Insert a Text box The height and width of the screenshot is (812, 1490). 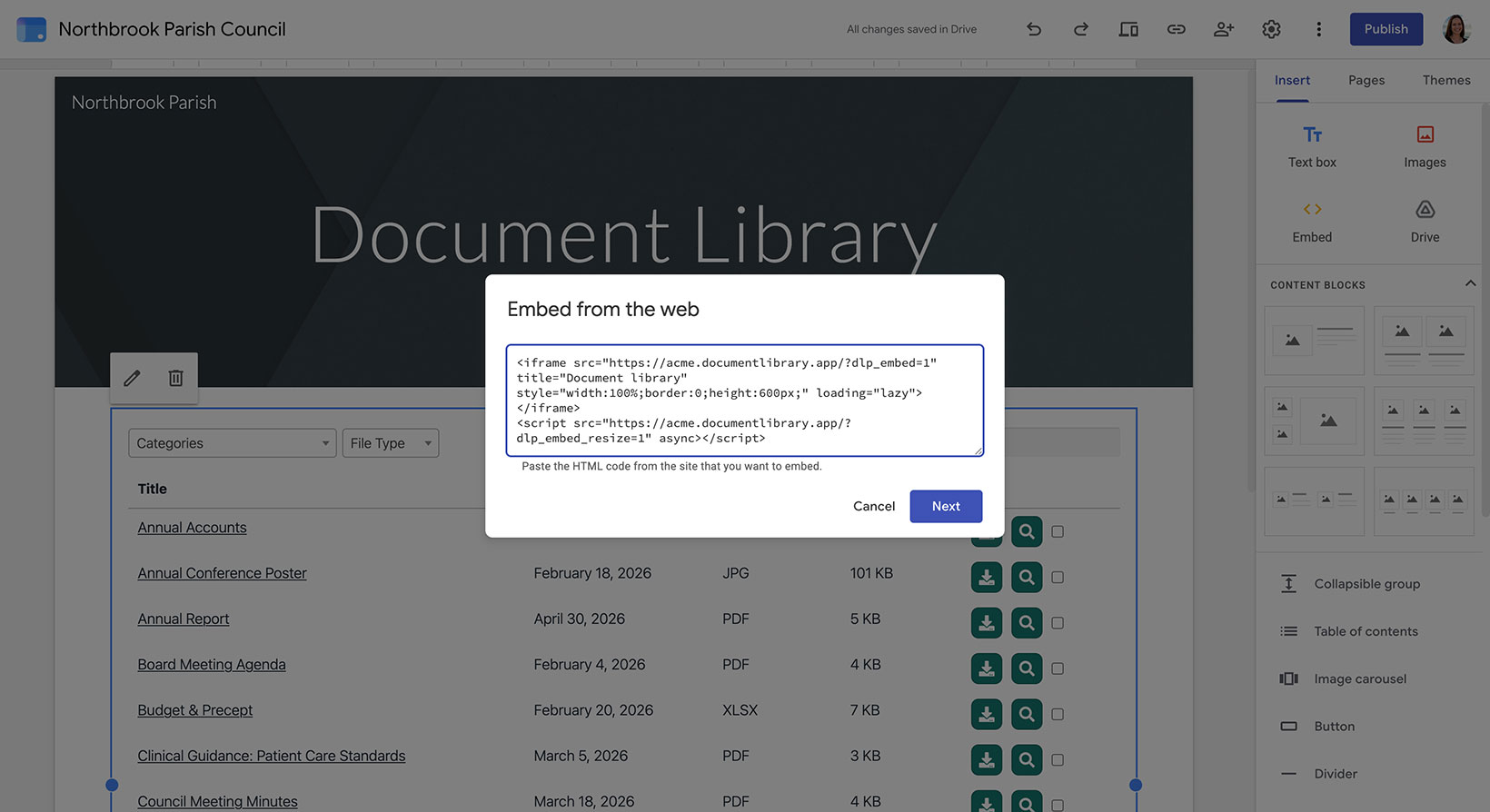click(x=1312, y=146)
